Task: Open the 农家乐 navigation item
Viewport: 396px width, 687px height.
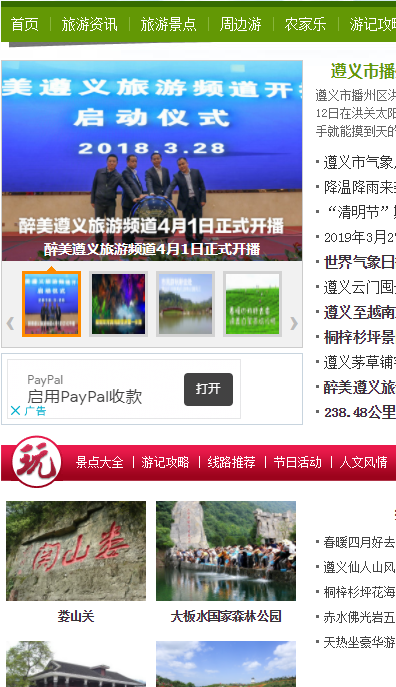Action: click(x=305, y=24)
